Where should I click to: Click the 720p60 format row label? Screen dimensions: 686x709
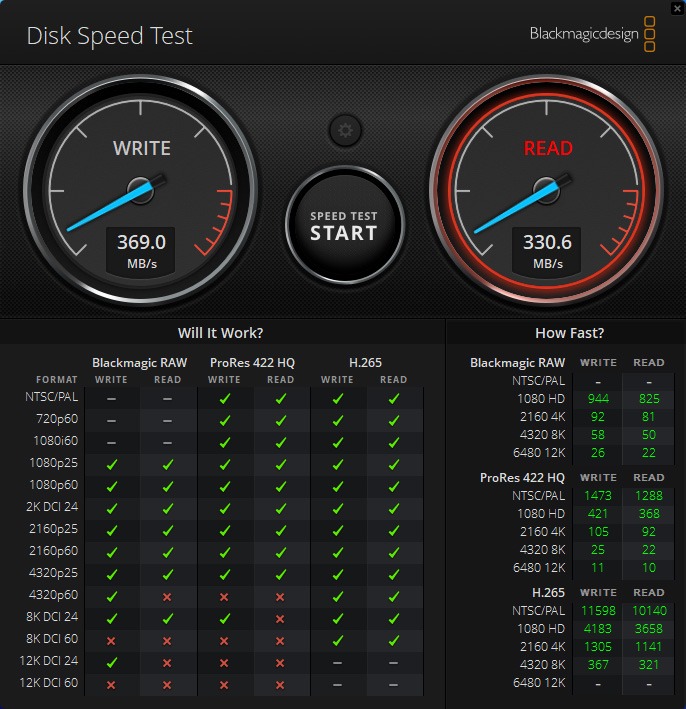(x=57, y=419)
